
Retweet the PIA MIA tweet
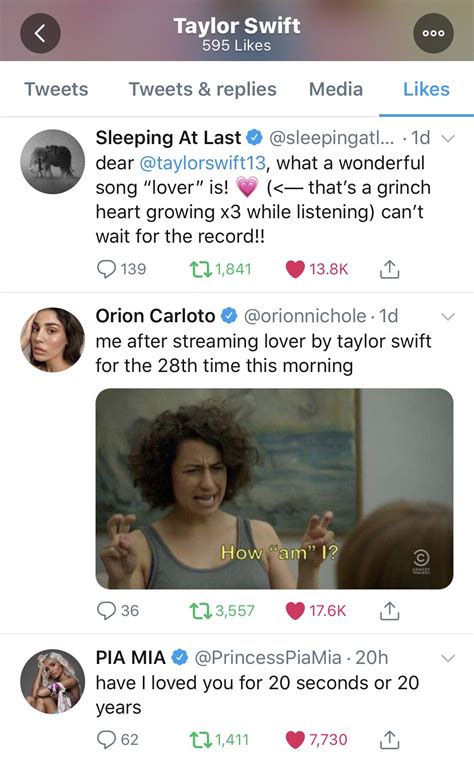click(201, 740)
